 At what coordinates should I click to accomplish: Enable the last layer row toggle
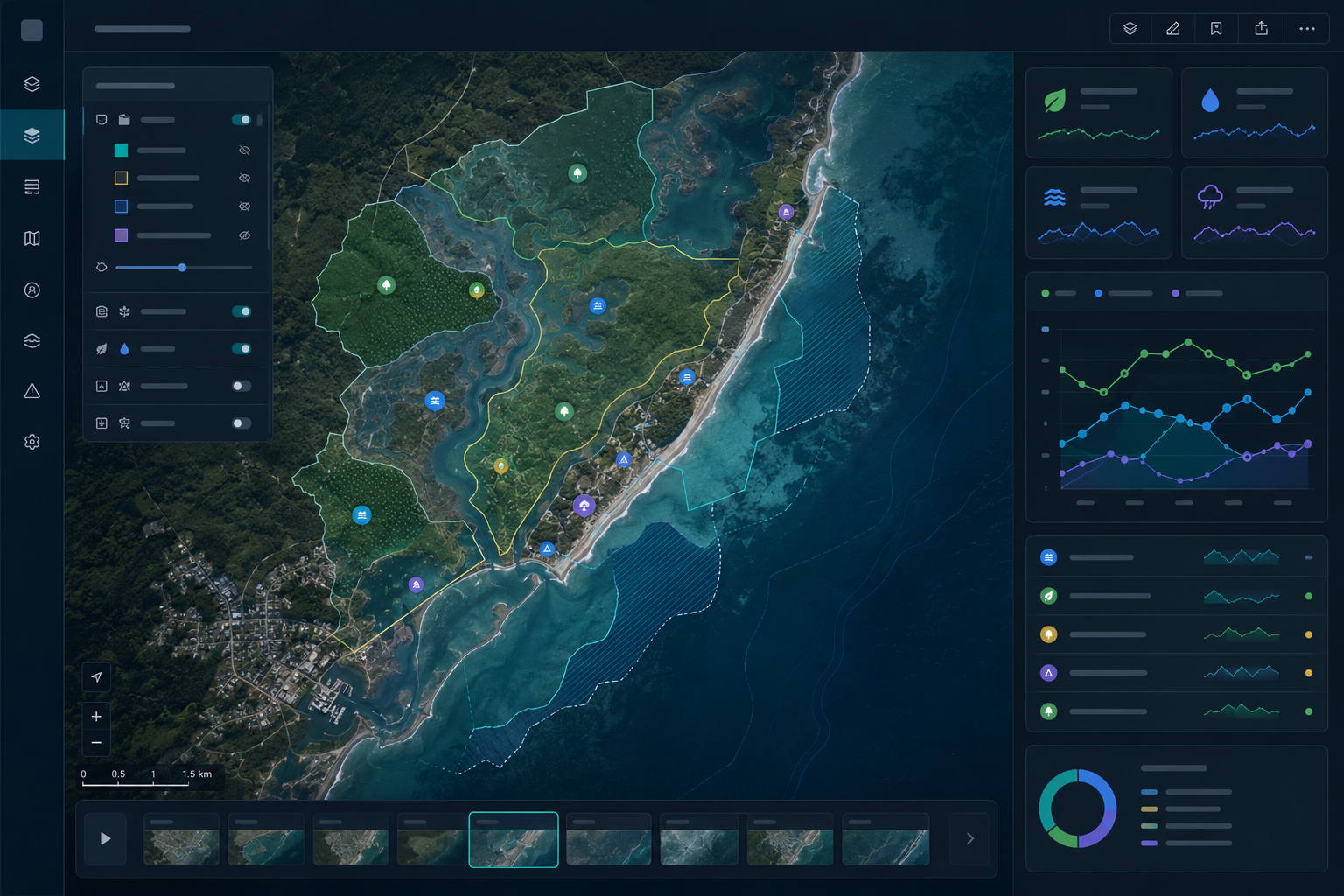click(x=241, y=423)
